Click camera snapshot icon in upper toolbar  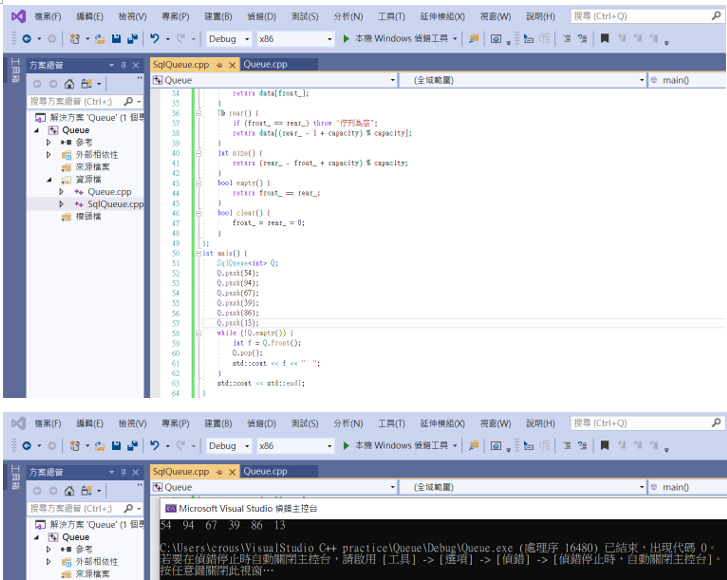[496, 39]
